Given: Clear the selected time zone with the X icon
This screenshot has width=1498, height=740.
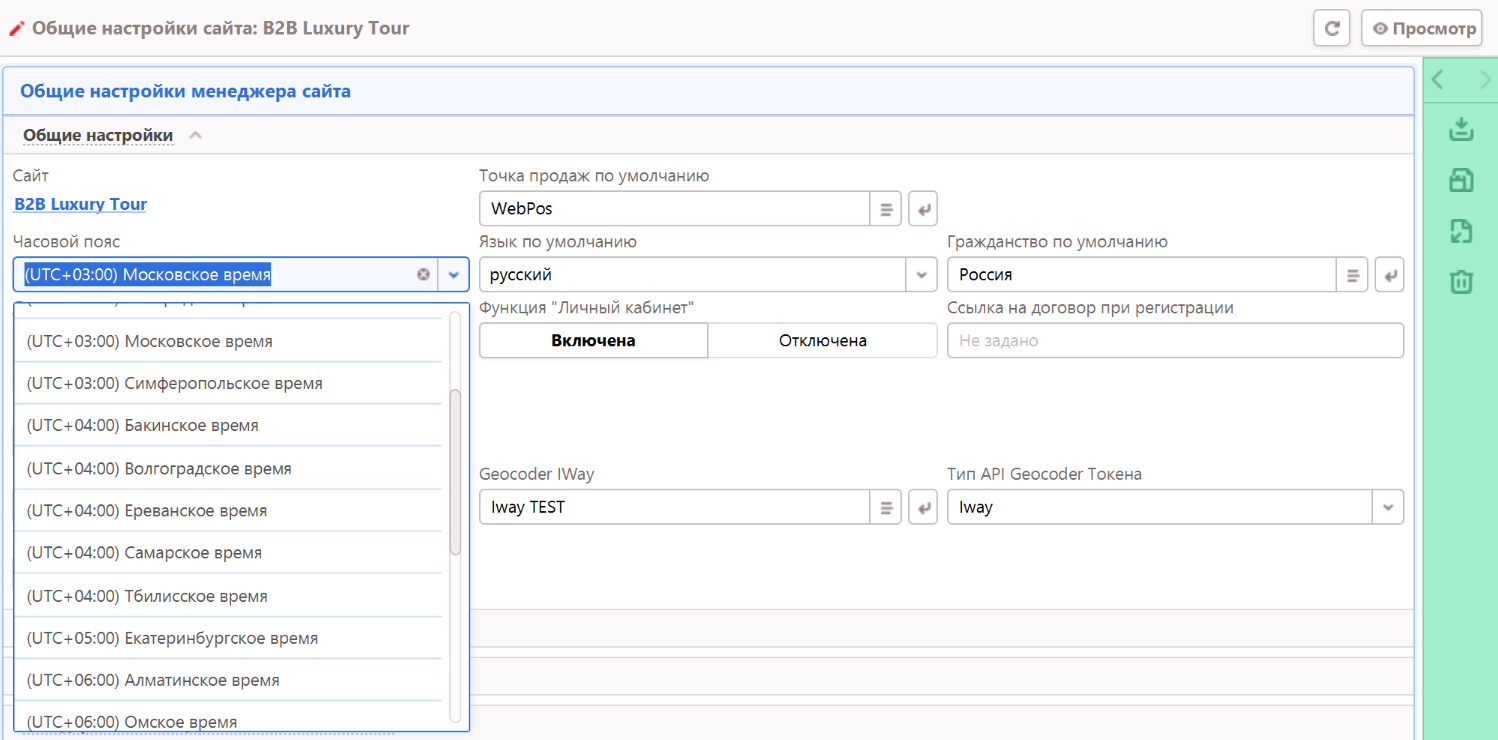Looking at the screenshot, I should pyautogui.click(x=423, y=274).
